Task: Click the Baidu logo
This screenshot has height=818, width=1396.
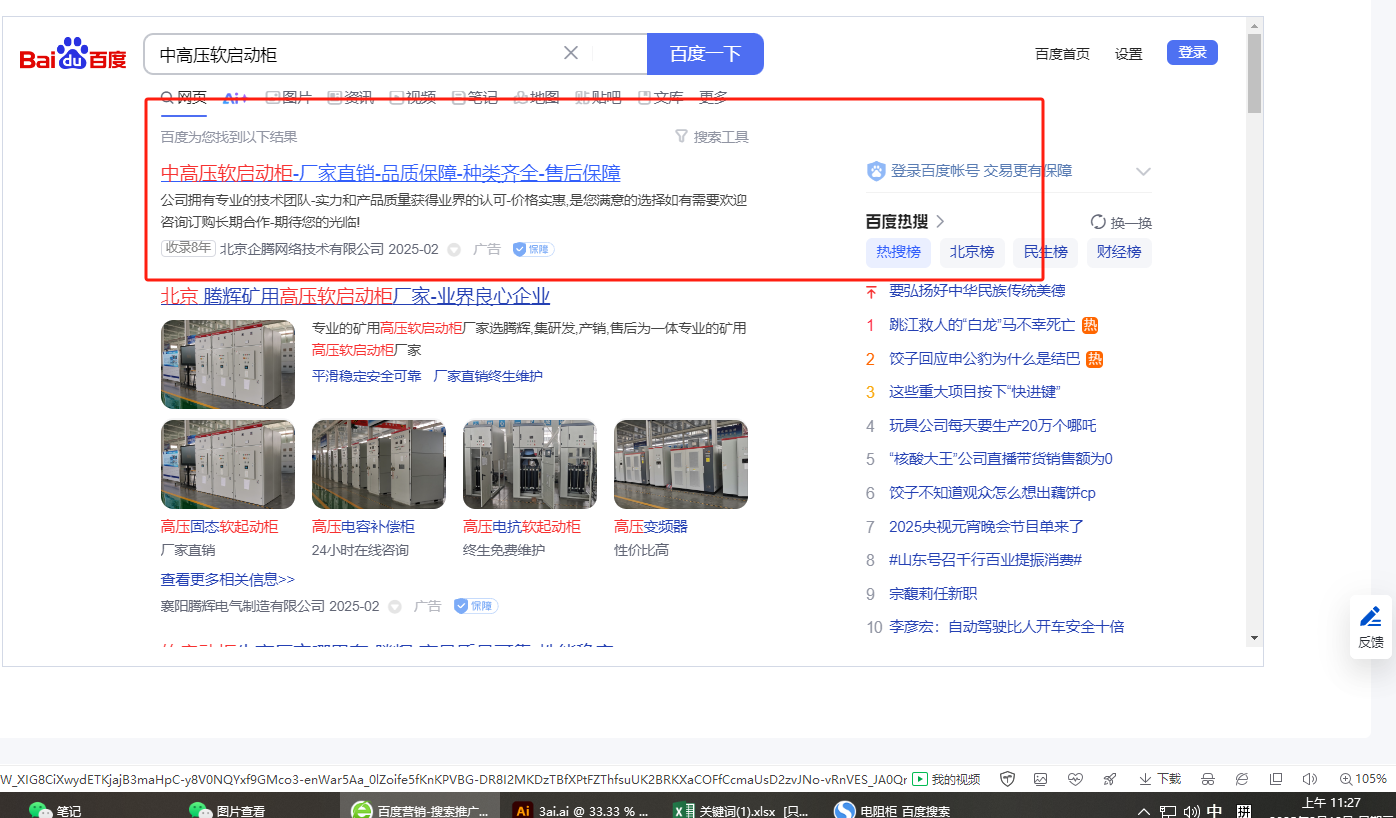Action: coord(73,54)
